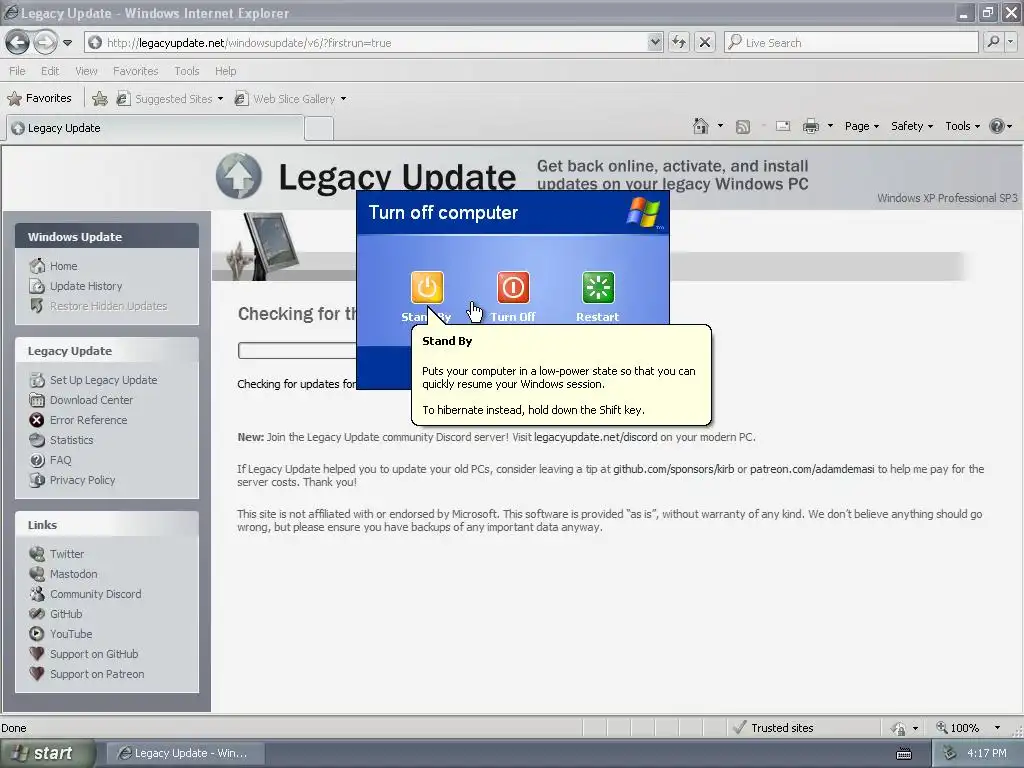This screenshot has height=768, width=1024.
Task: Click the Add to Favorites Bar icon
Action: click(100, 99)
